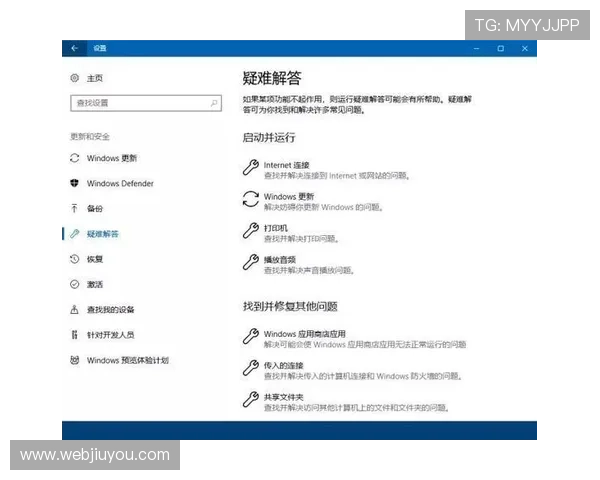Run the Windows 更新 troubleshooter
Viewport: 600px width, 480px height.
[x=289, y=197]
